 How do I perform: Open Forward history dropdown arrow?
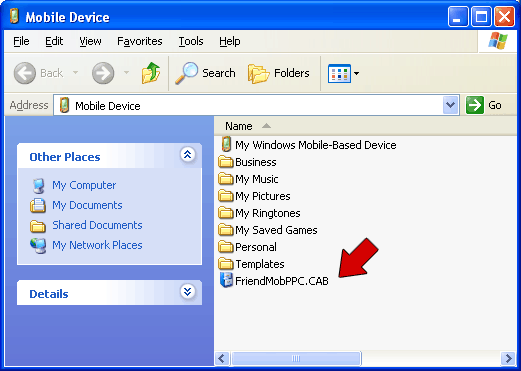coord(126,72)
